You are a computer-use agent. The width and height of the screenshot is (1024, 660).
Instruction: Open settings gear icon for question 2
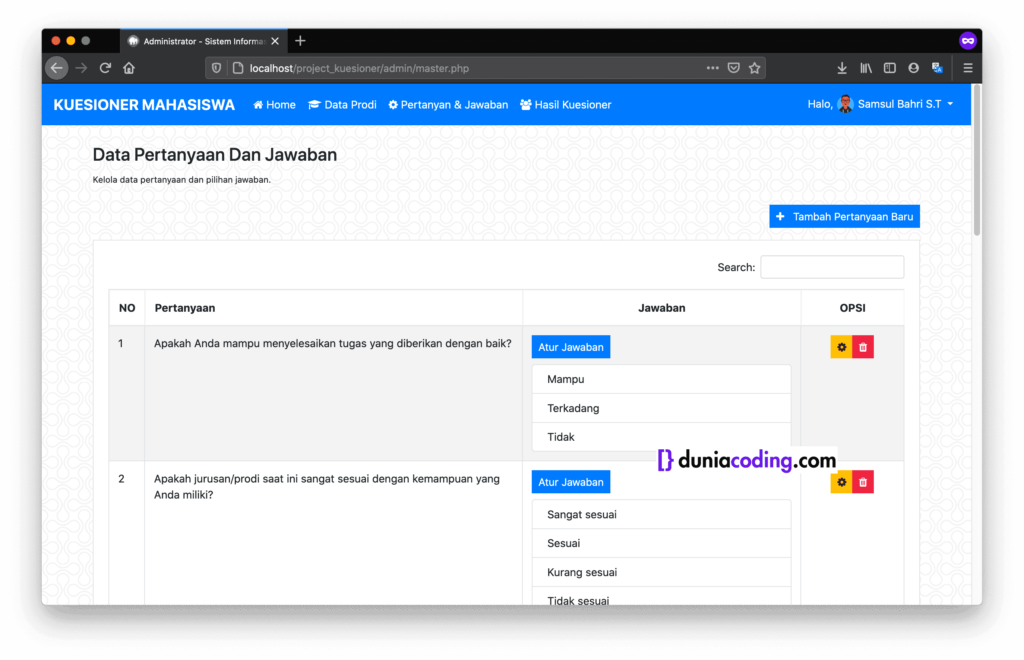click(x=841, y=481)
